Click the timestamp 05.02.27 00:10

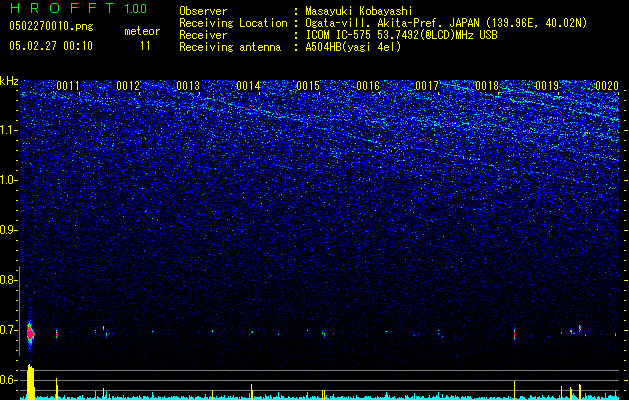coord(51,46)
